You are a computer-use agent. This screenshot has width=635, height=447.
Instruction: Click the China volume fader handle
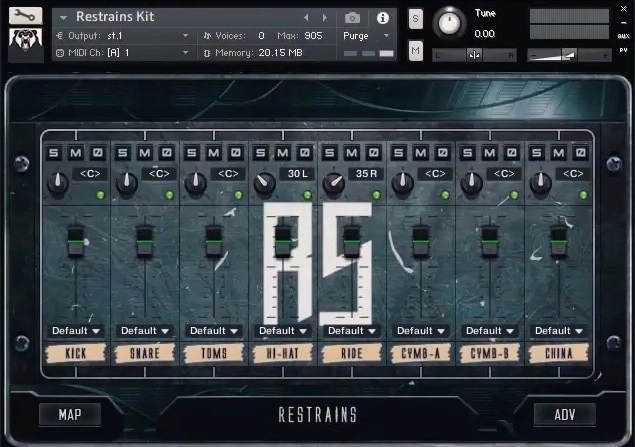[559, 242]
